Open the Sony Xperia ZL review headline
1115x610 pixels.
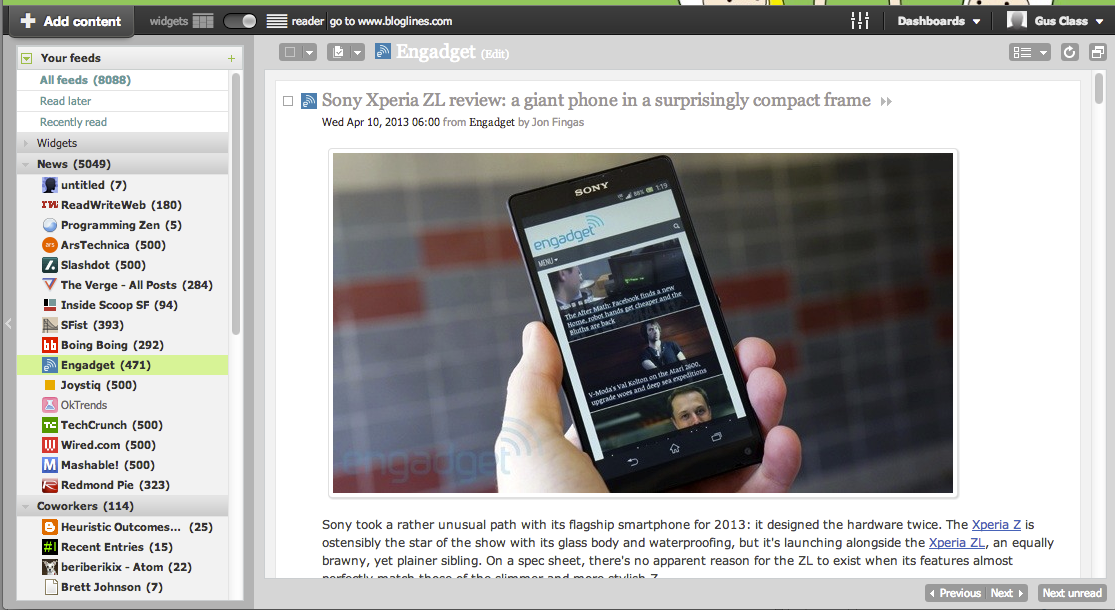click(x=596, y=100)
